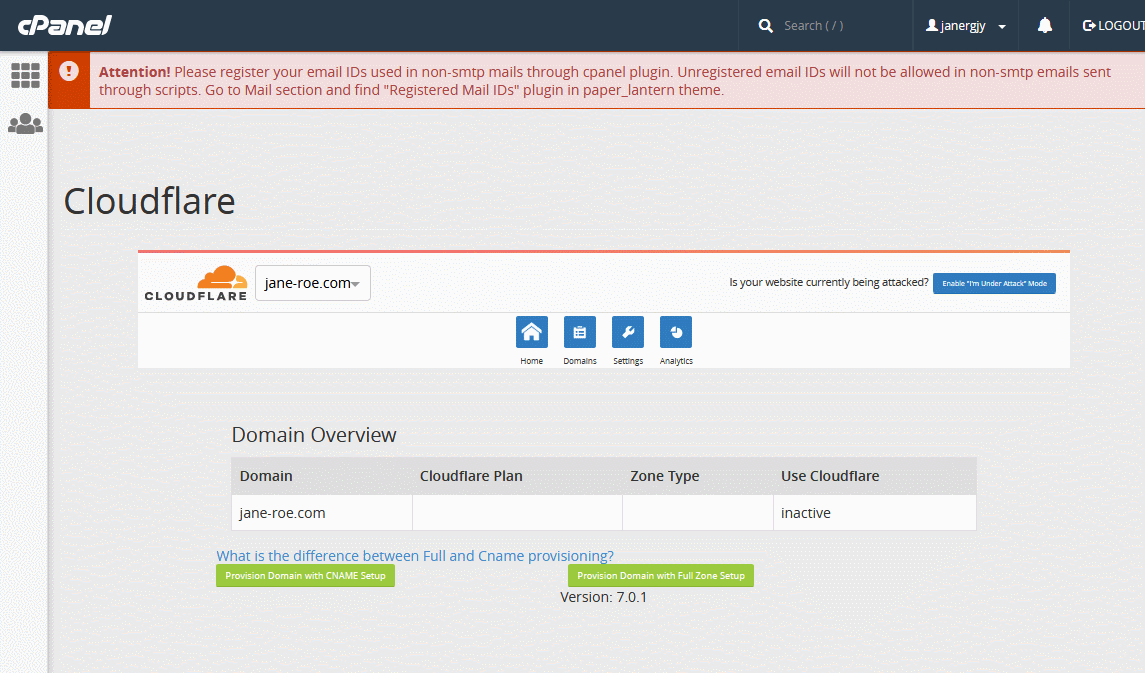1145x673 pixels.
Task: Enable "I'm Under Attack" Mode
Action: (x=994, y=283)
